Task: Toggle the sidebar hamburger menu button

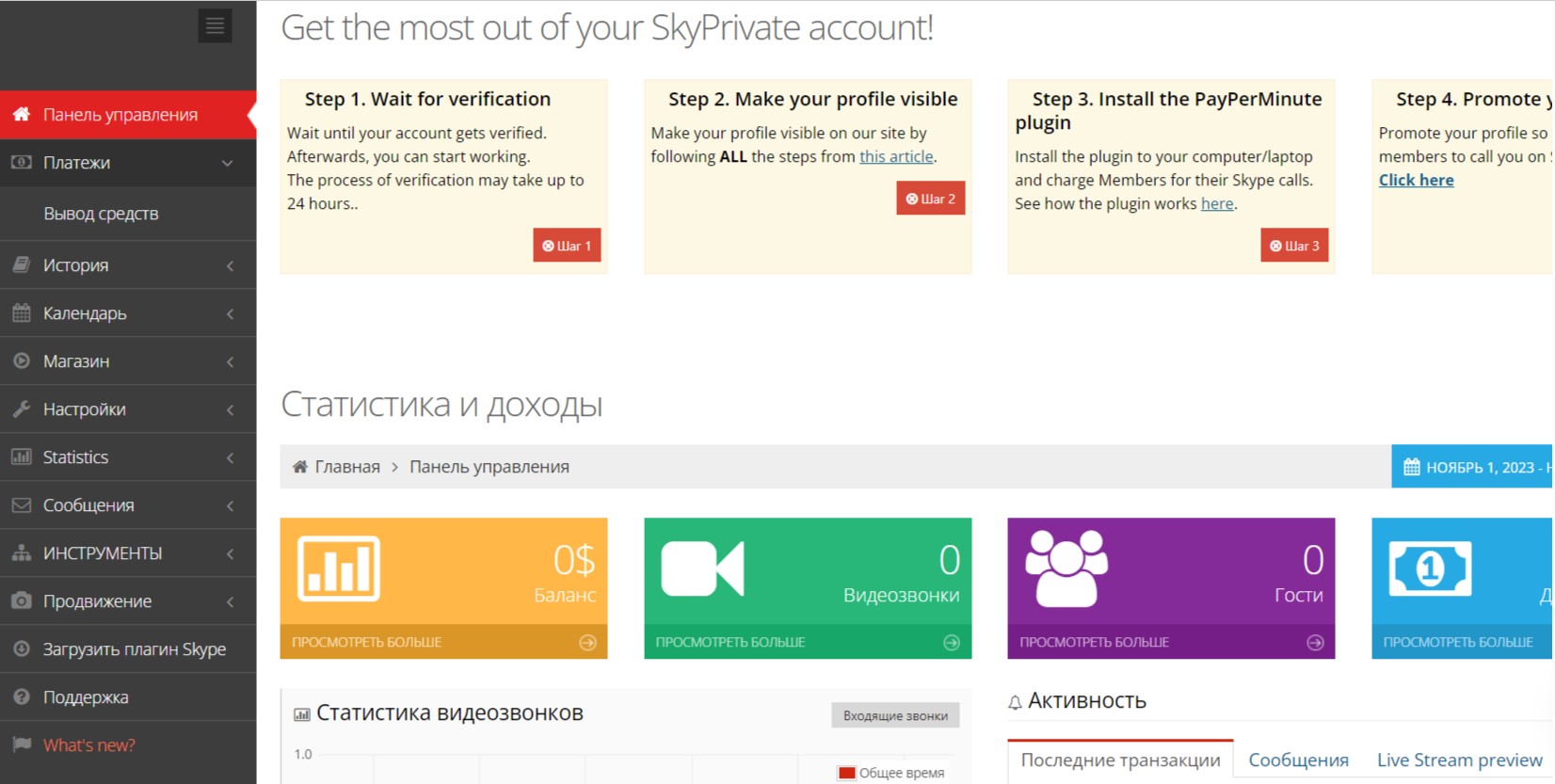Action: (215, 26)
